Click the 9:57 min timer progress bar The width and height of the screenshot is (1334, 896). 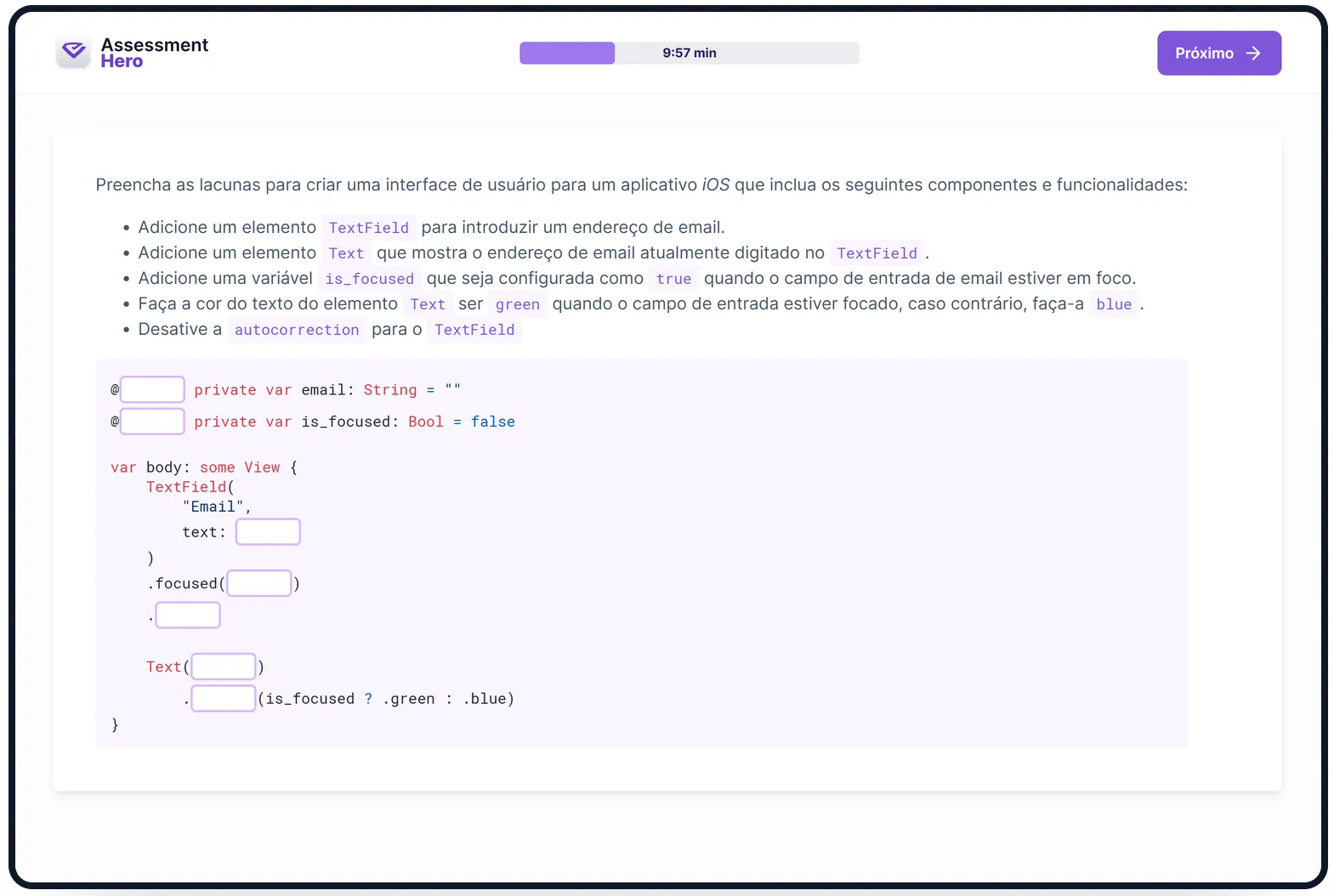pos(689,53)
